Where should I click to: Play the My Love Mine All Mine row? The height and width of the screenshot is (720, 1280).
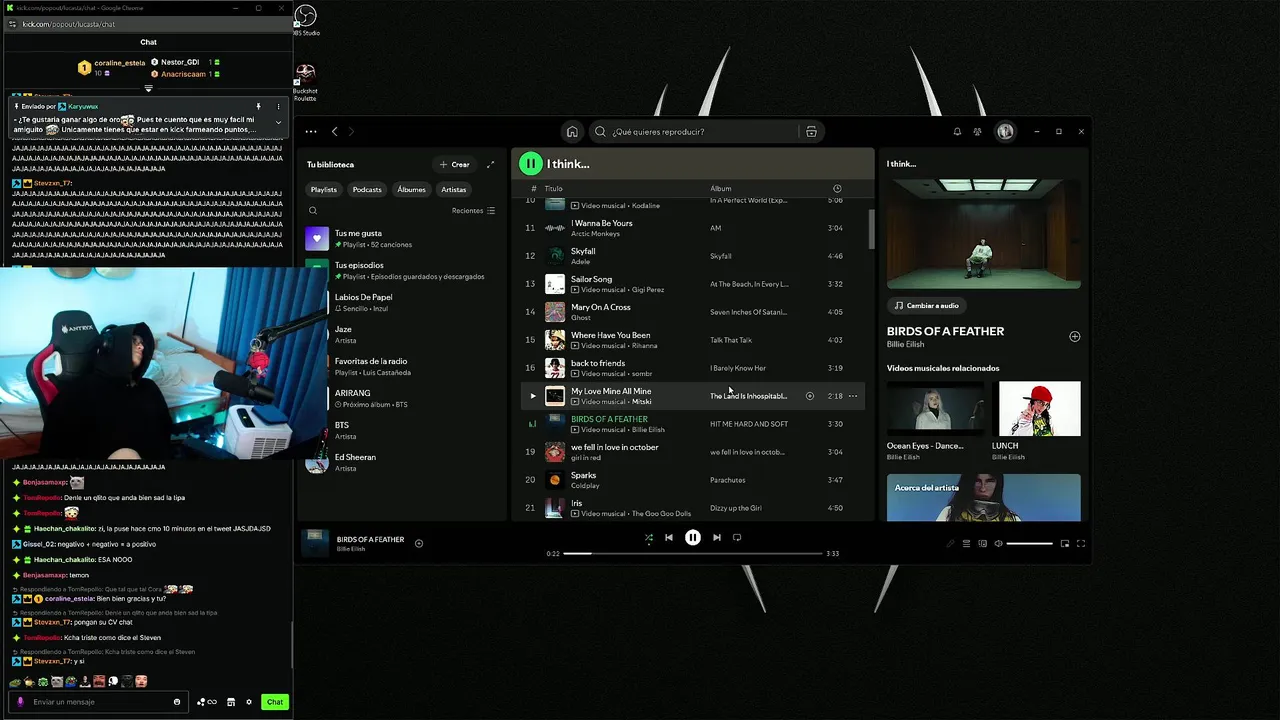(x=532, y=396)
